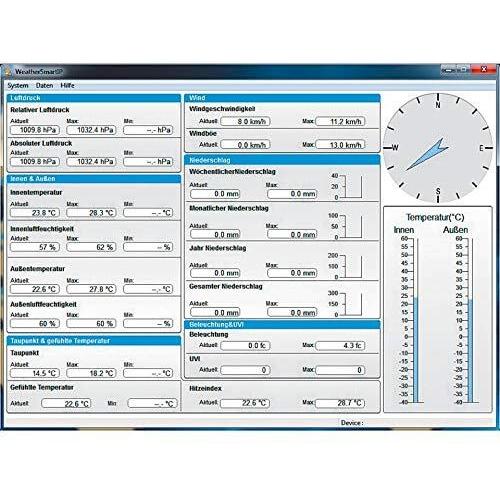500x500 pixels.
Task: Select absolute pressure current 1009.8 hPa field
Action: [x=35, y=162]
